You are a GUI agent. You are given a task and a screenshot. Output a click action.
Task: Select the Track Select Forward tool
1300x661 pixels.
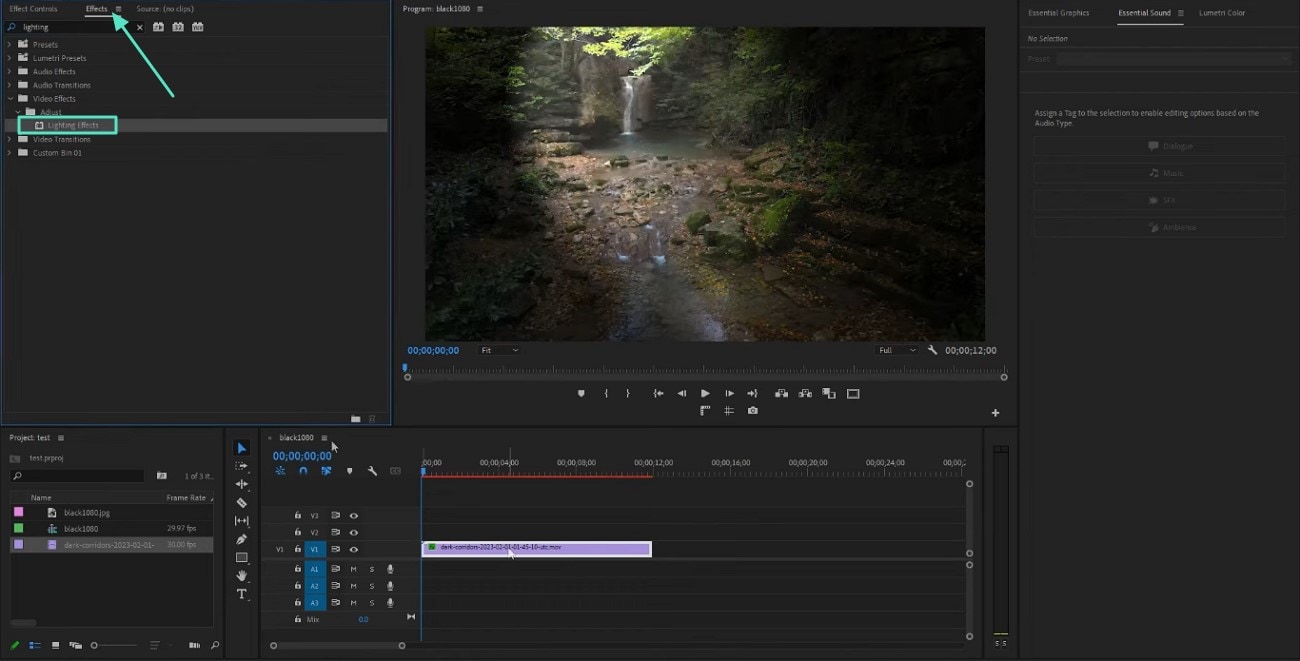(241, 466)
